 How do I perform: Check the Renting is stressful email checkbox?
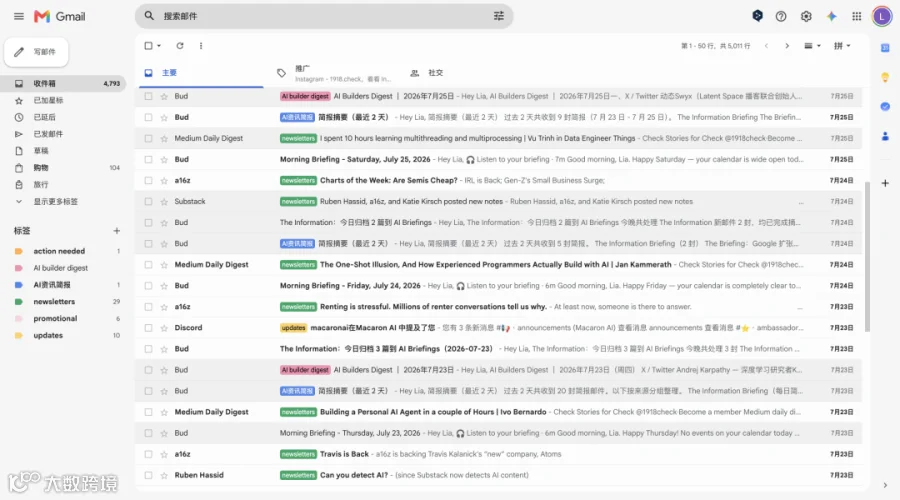[149, 307]
